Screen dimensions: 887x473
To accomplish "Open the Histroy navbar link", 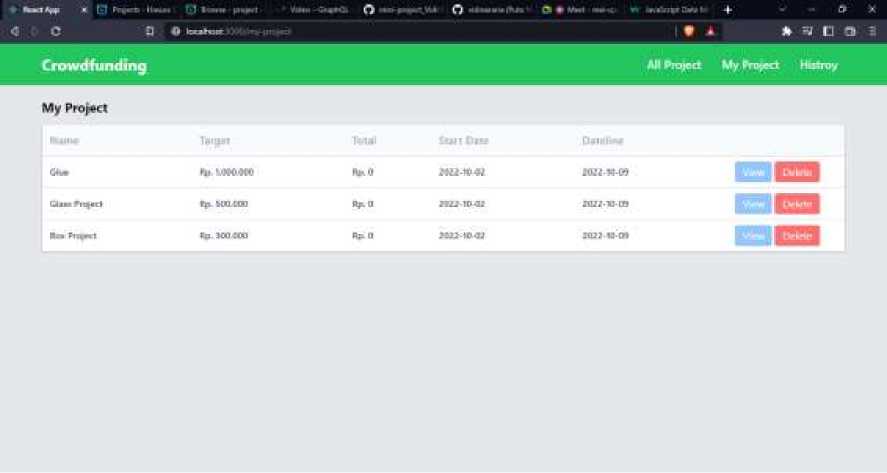I will pyautogui.click(x=818, y=65).
